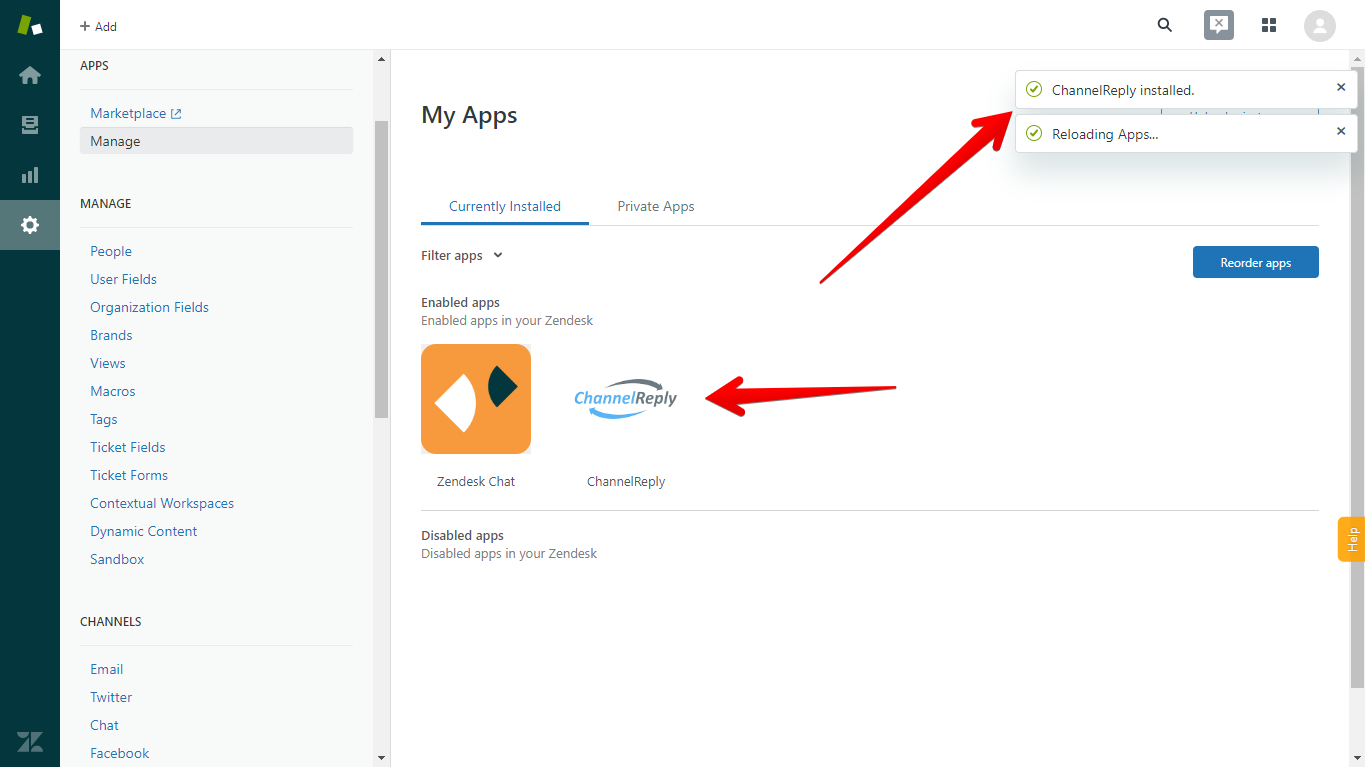This screenshot has height=767, width=1365.
Task: Click the admin sidebar scroll up arrow
Action: coord(381,59)
